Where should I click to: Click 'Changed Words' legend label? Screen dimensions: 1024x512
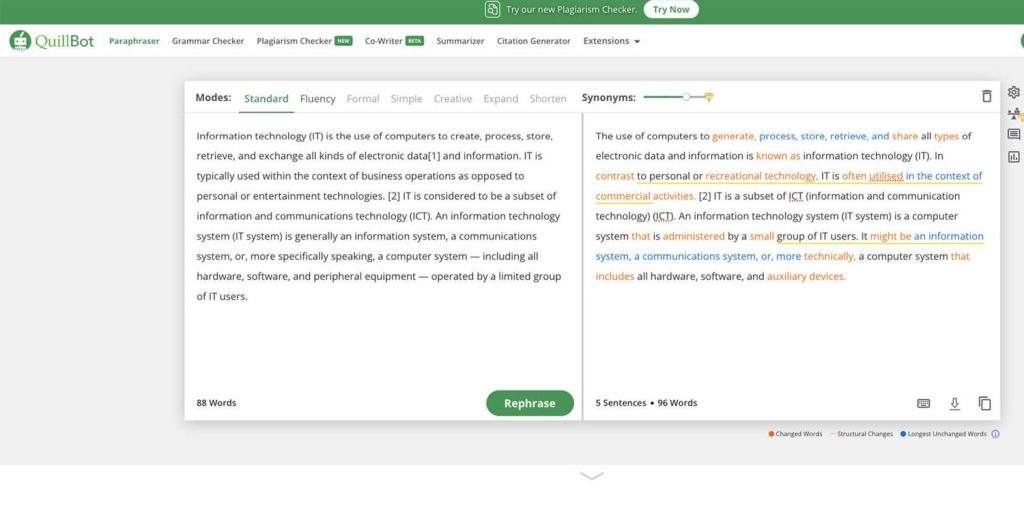799,434
